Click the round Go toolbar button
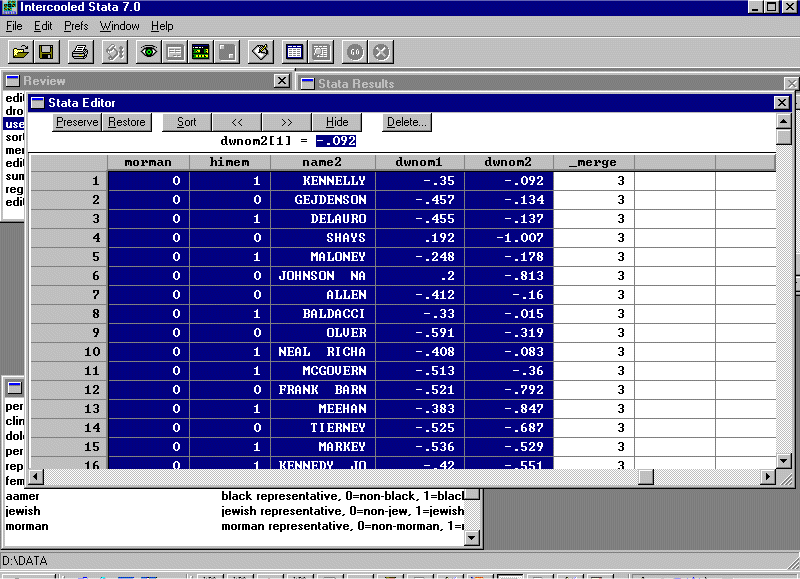Screen dimensions: 800x579 (355, 52)
